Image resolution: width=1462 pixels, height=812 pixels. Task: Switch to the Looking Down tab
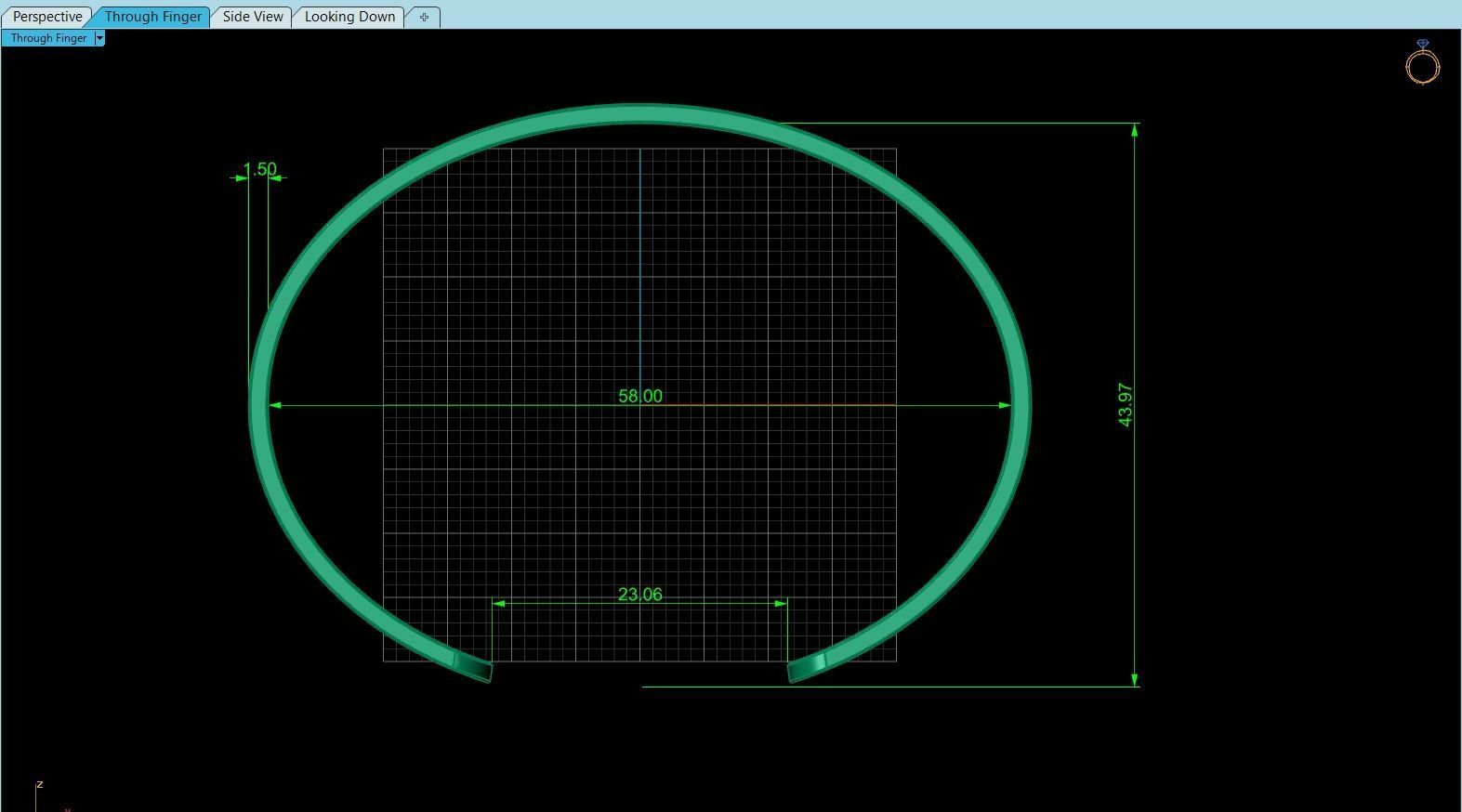pos(349,17)
